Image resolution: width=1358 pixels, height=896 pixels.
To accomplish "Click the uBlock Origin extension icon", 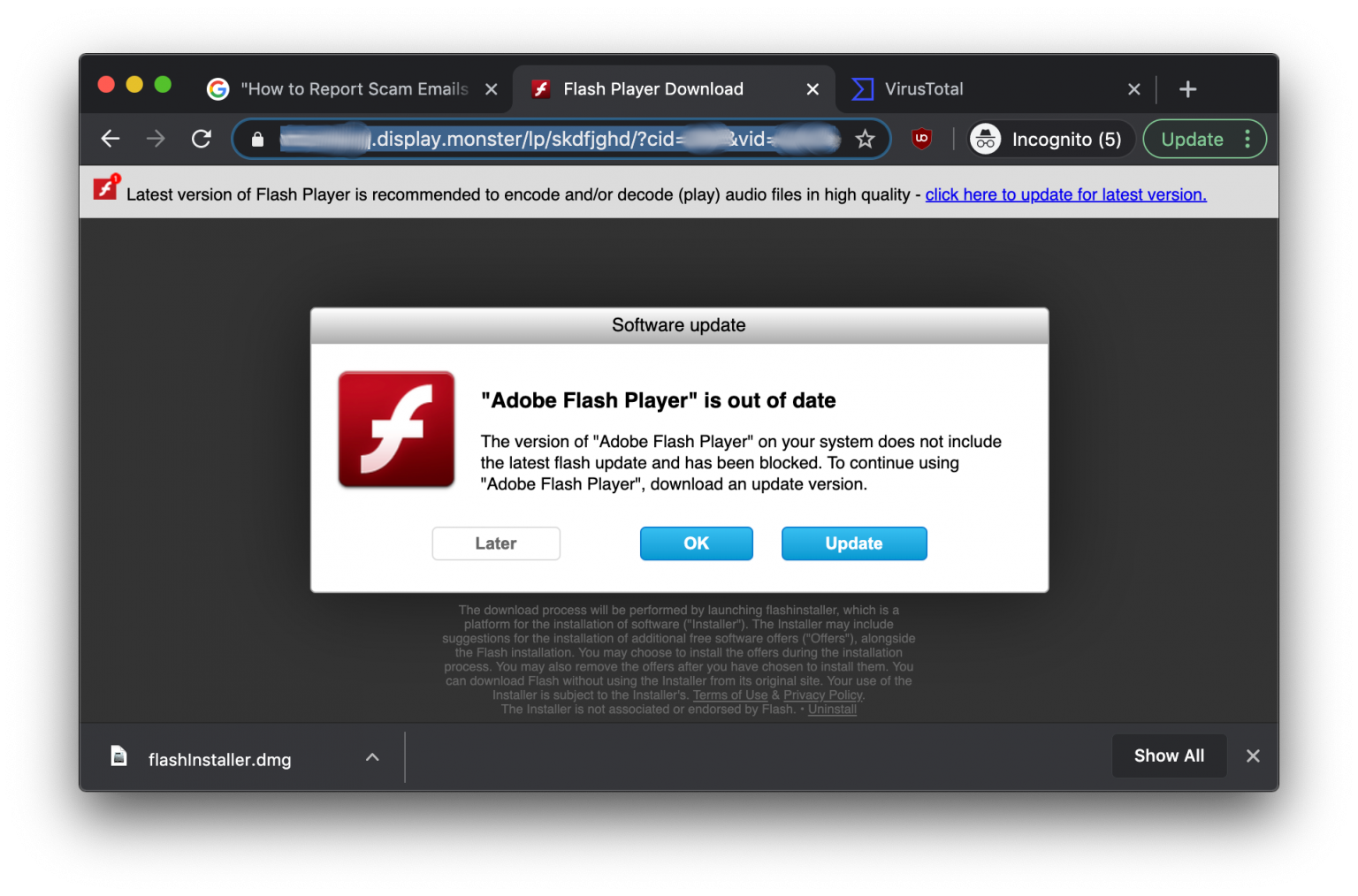I will (x=921, y=139).
